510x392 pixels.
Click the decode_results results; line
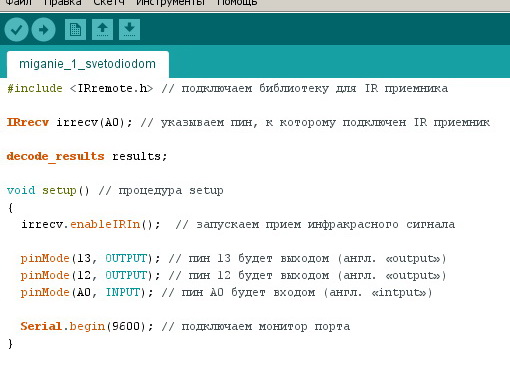pyautogui.click(x=87, y=156)
